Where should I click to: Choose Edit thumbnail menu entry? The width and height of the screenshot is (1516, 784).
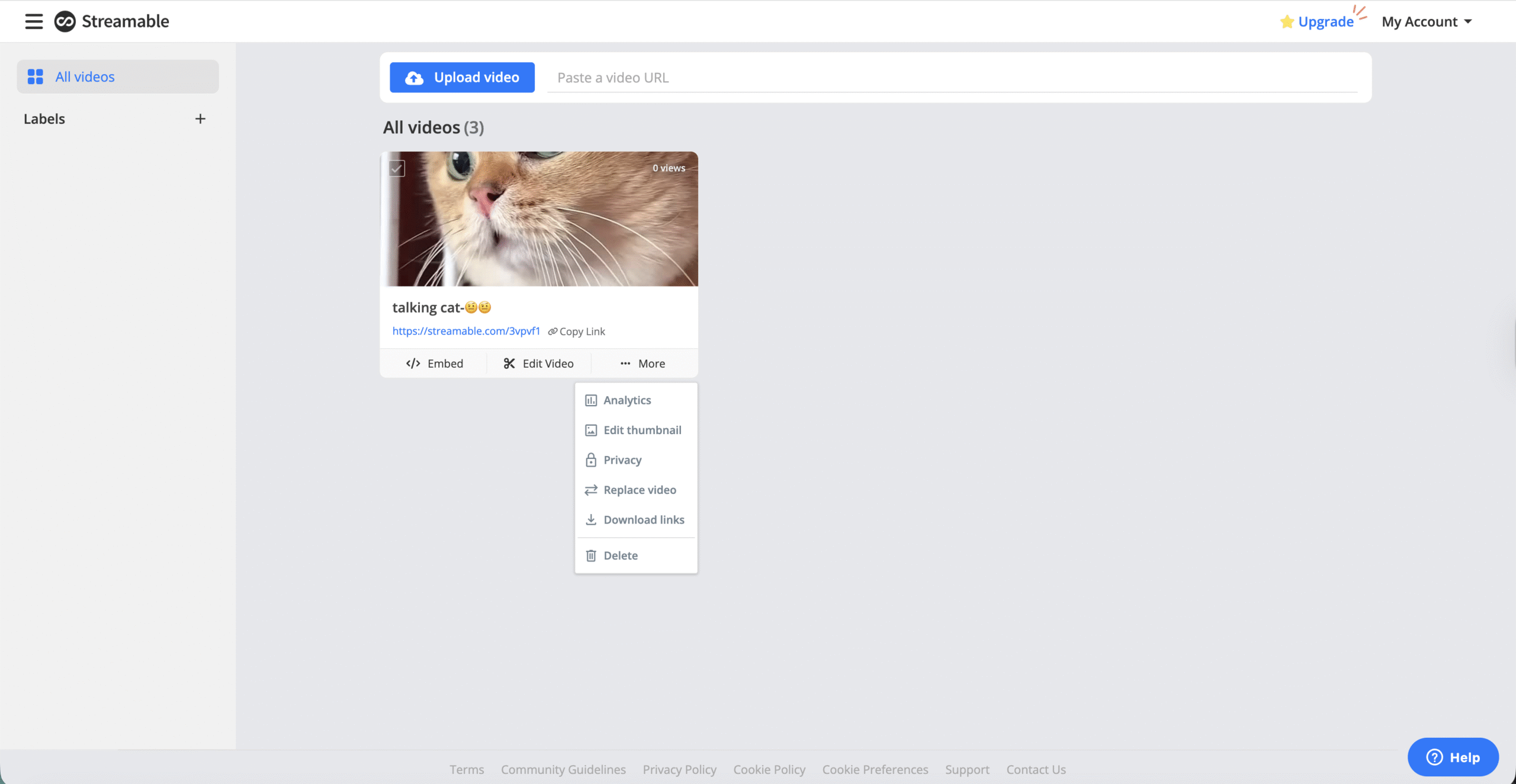pyautogui.click(x=642, y=430)
